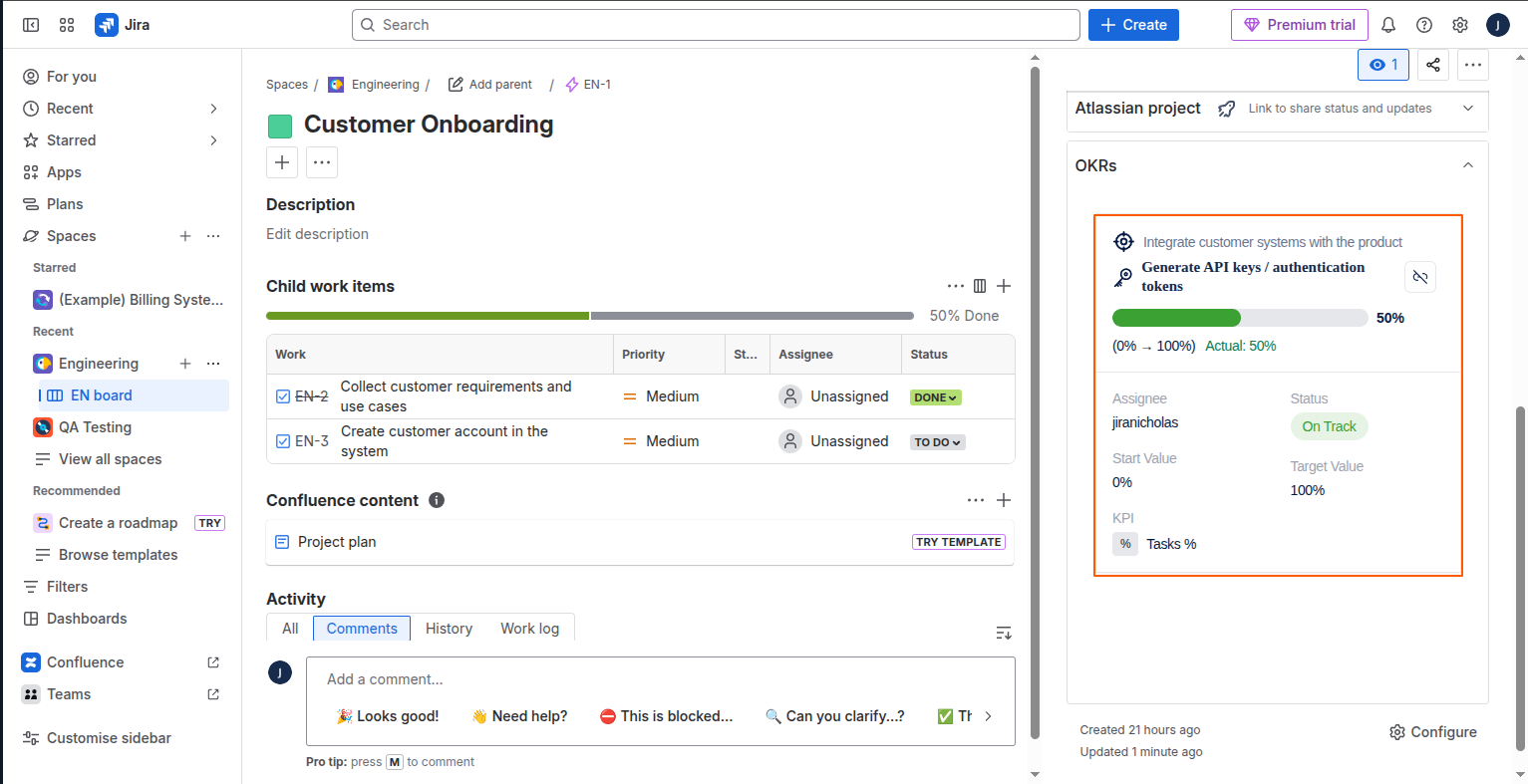Click the plus icon under Customer Onboarding title

click(x=282, y=162)
